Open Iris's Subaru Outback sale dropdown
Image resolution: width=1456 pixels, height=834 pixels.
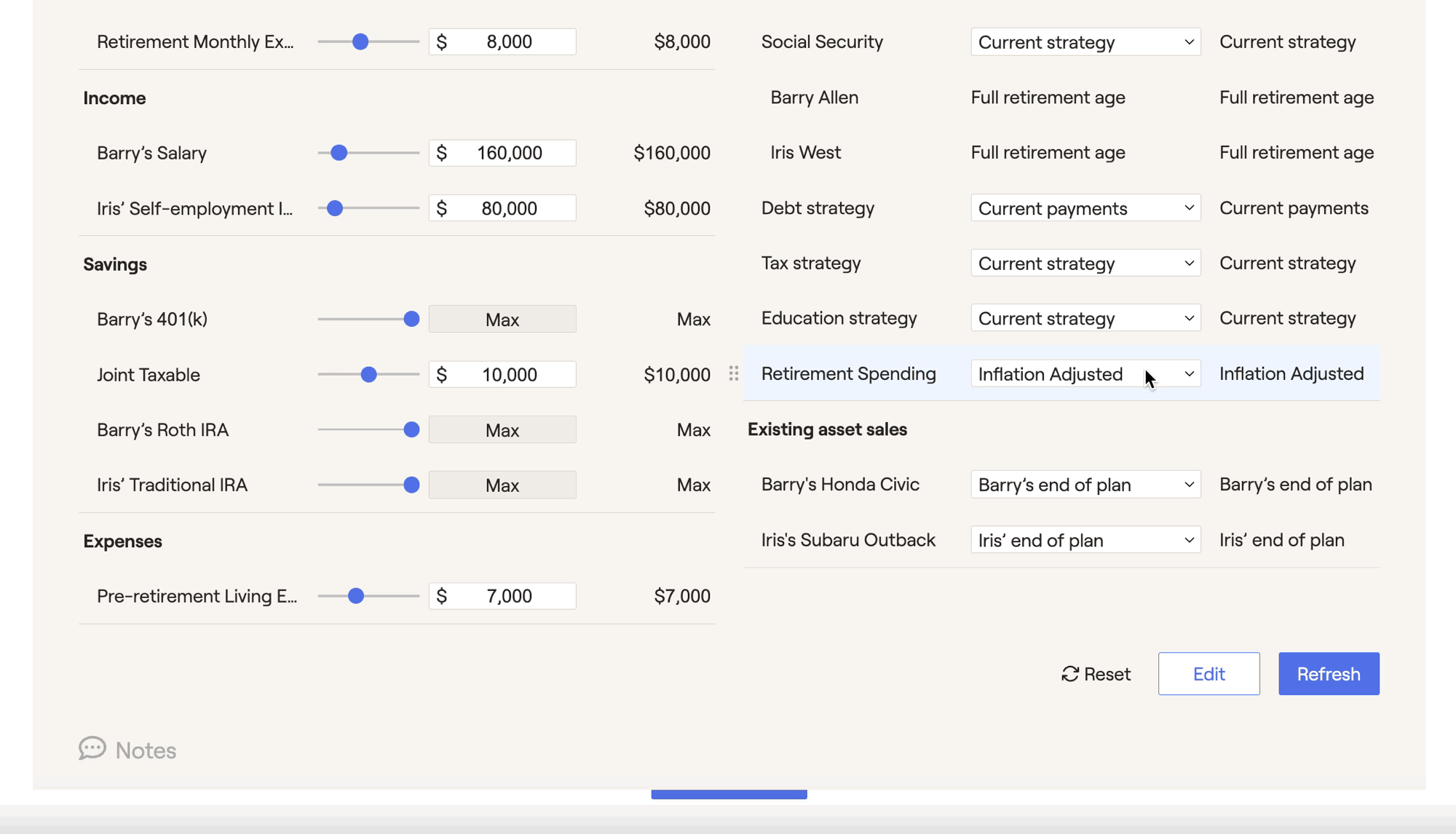pos(1085,540)
